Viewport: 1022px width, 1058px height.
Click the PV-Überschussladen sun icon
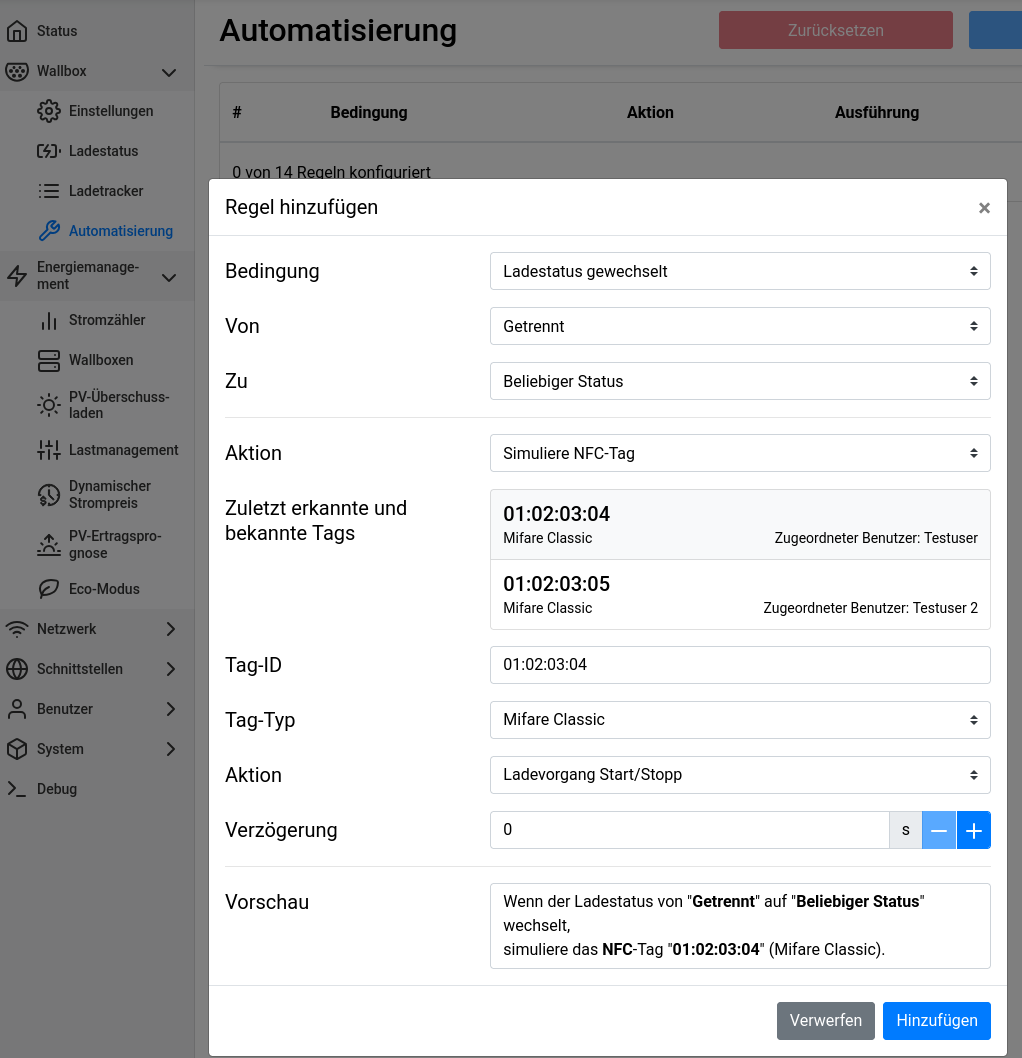coord(49,405)
